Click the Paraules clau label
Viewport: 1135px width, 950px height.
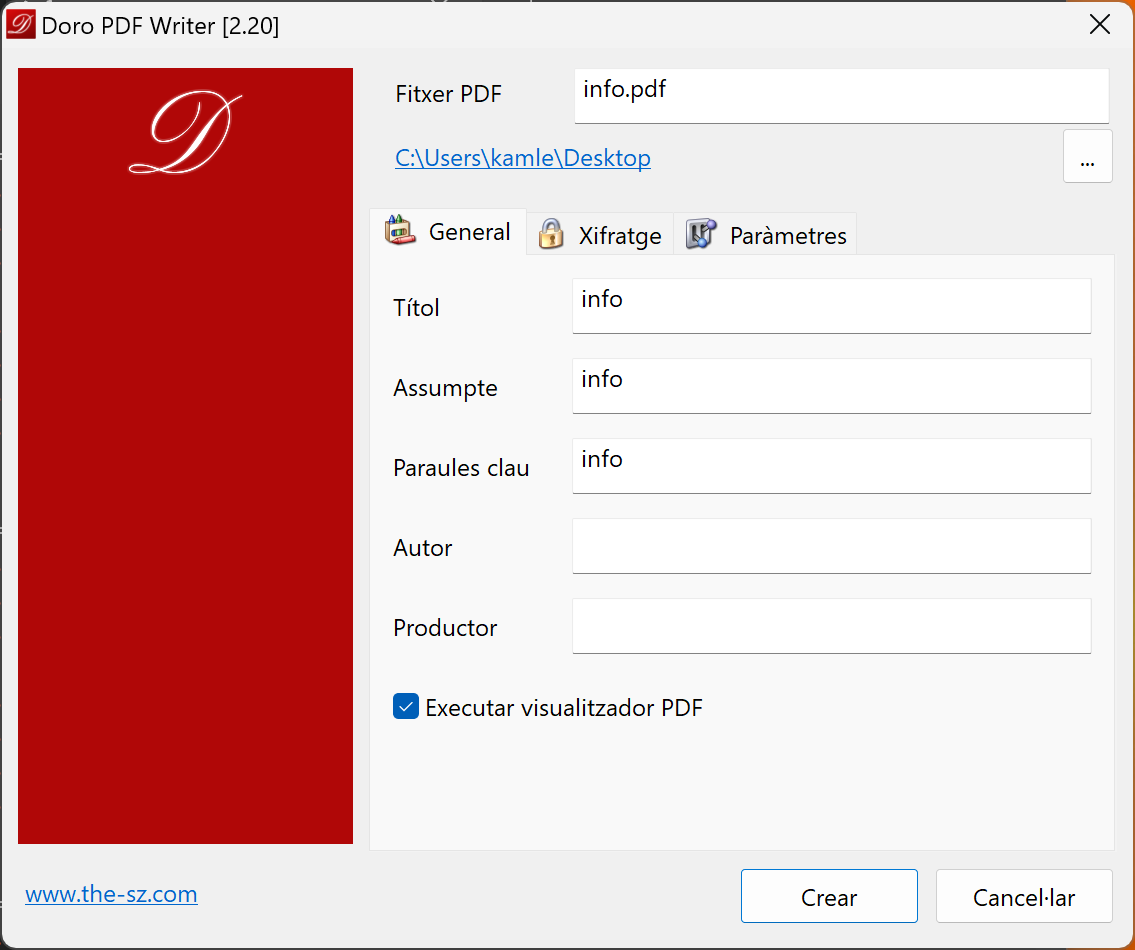(461, 468)
